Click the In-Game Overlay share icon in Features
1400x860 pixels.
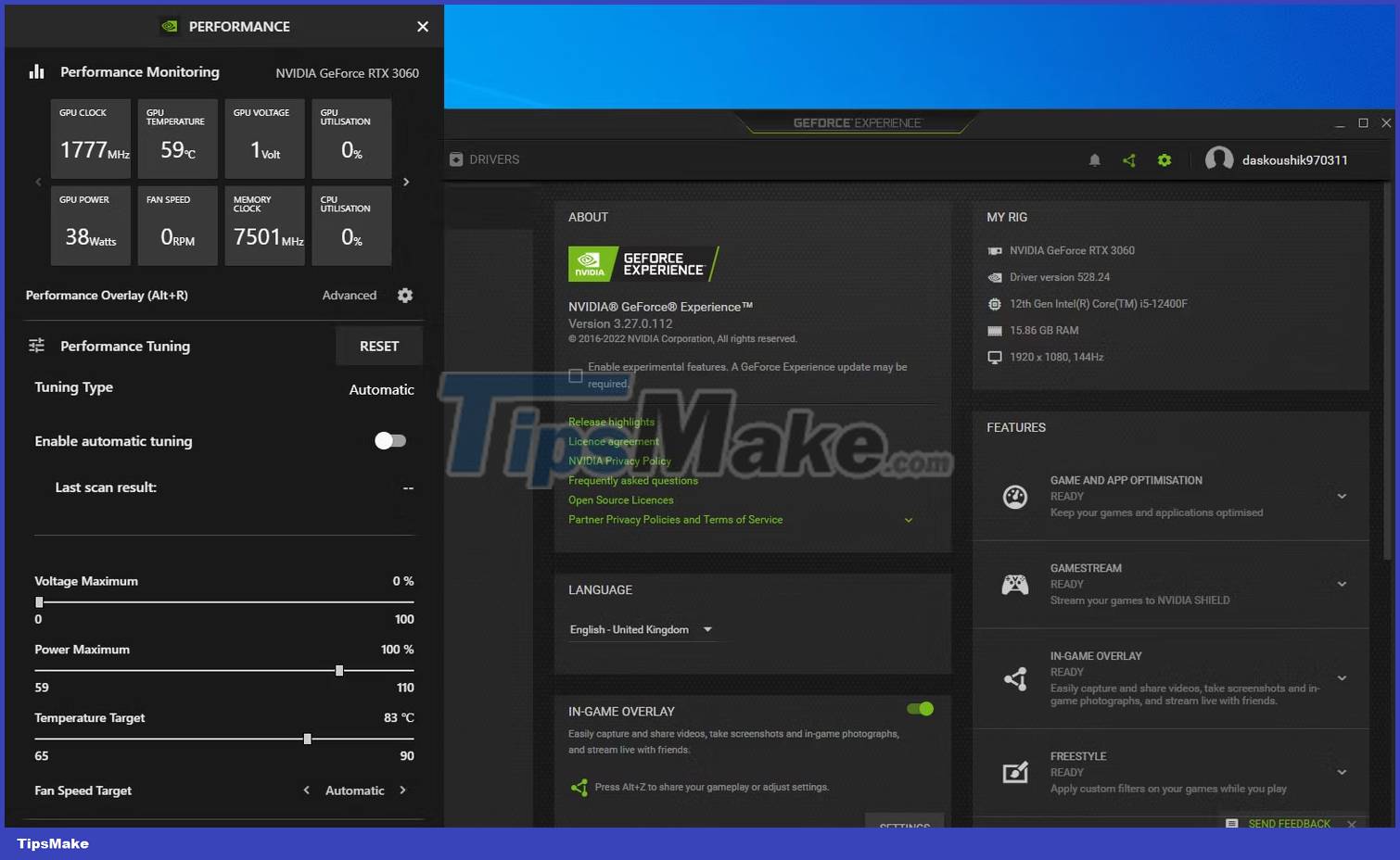pos(1015,678)
